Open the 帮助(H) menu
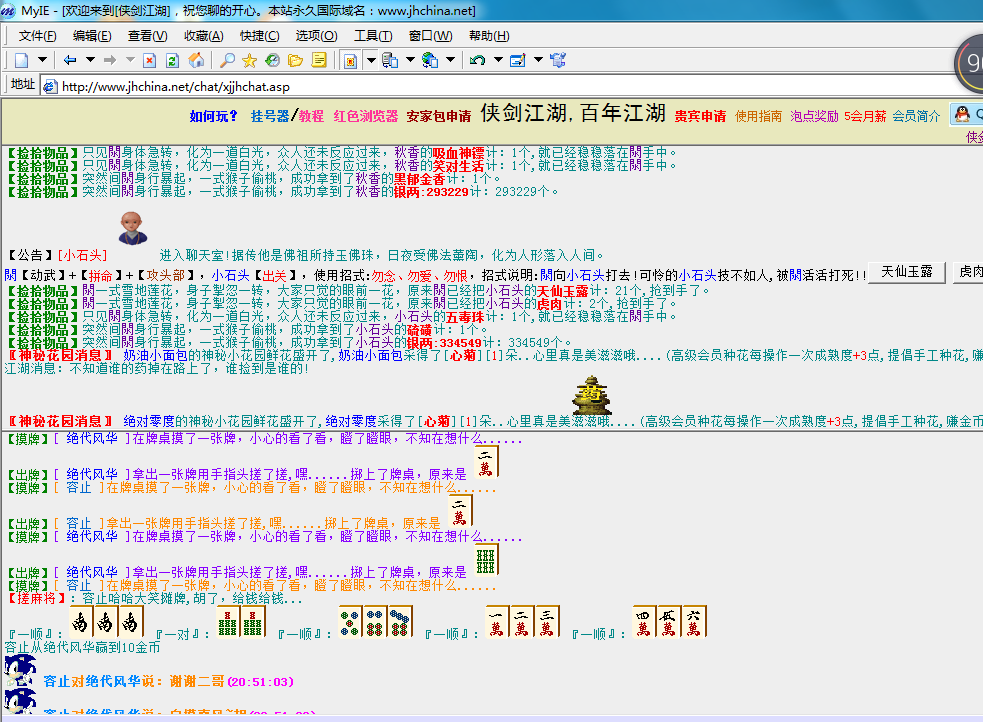This screenshot has width=983, height=722. tap(490, 36)
